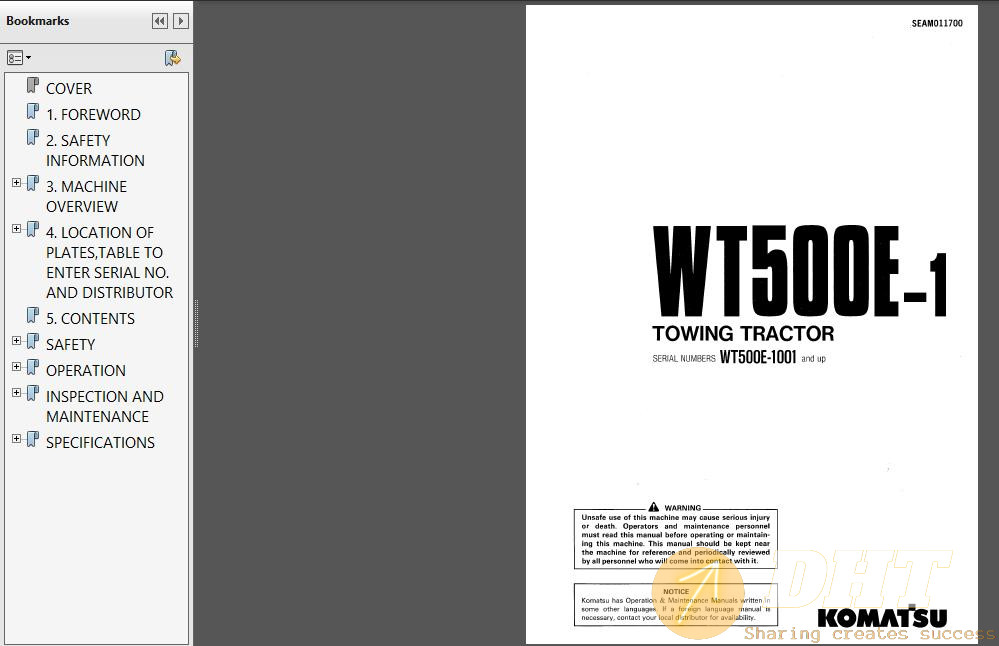Image resolution: width=999 pixels, height=646 pixels.
Task: Go to INSPECTION AND MAINTENANCE section
Action: pyautogui.click(x=104, y=406)
